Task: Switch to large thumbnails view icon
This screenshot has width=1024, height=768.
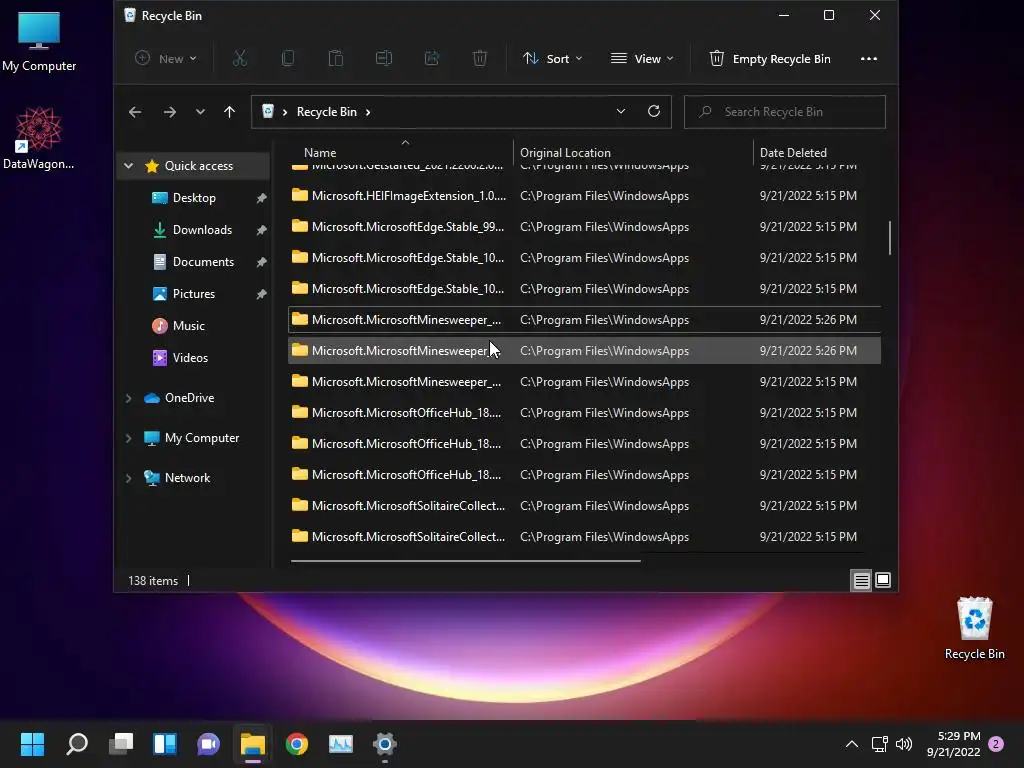Action: pyautogui.click(x=883, y=581)
